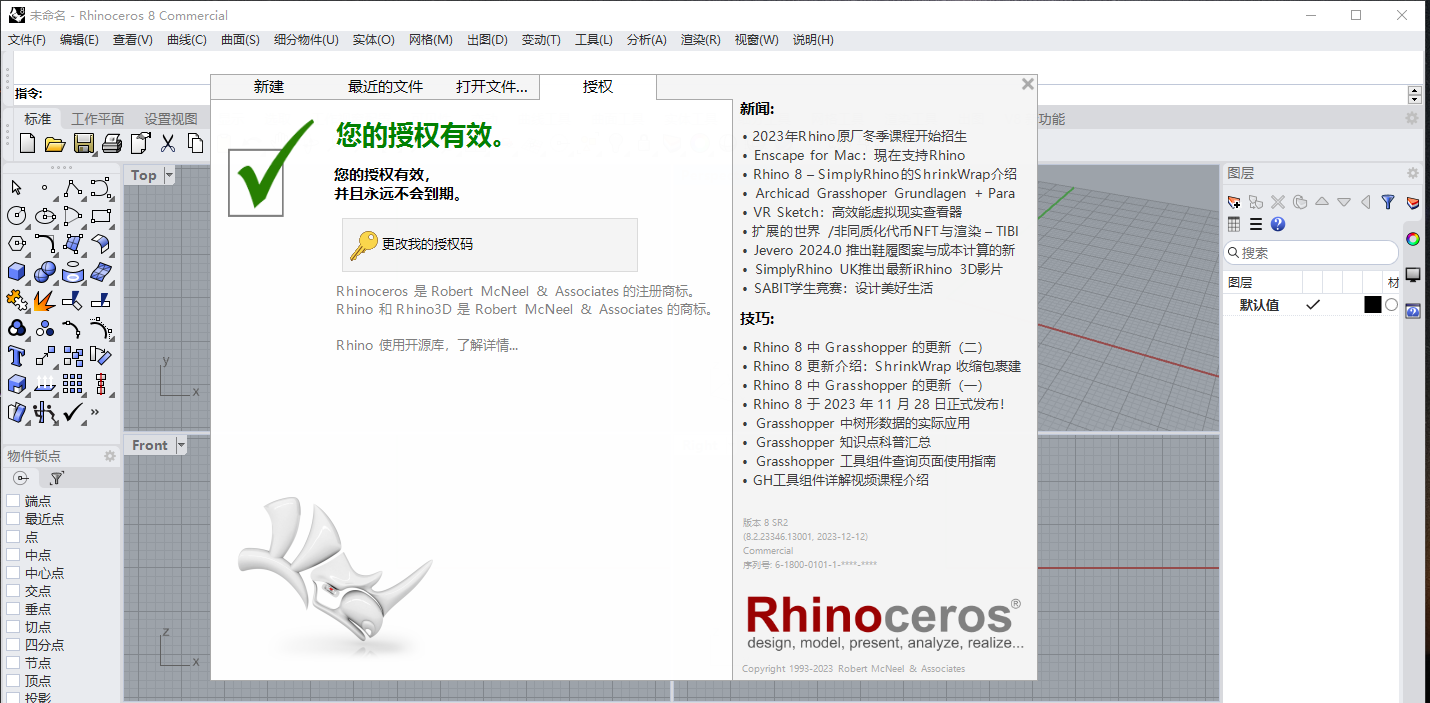Screen dimensions: 1430x703
Task: Click the material circle of 默认值 layer
Action: pos(1391,305)
